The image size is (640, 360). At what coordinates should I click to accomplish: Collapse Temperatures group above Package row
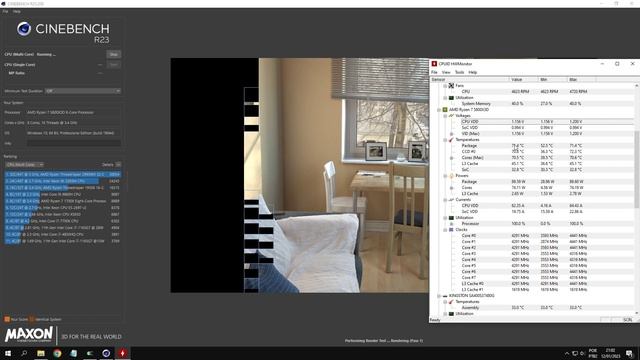pyautogui.click(x=445, y=140)
